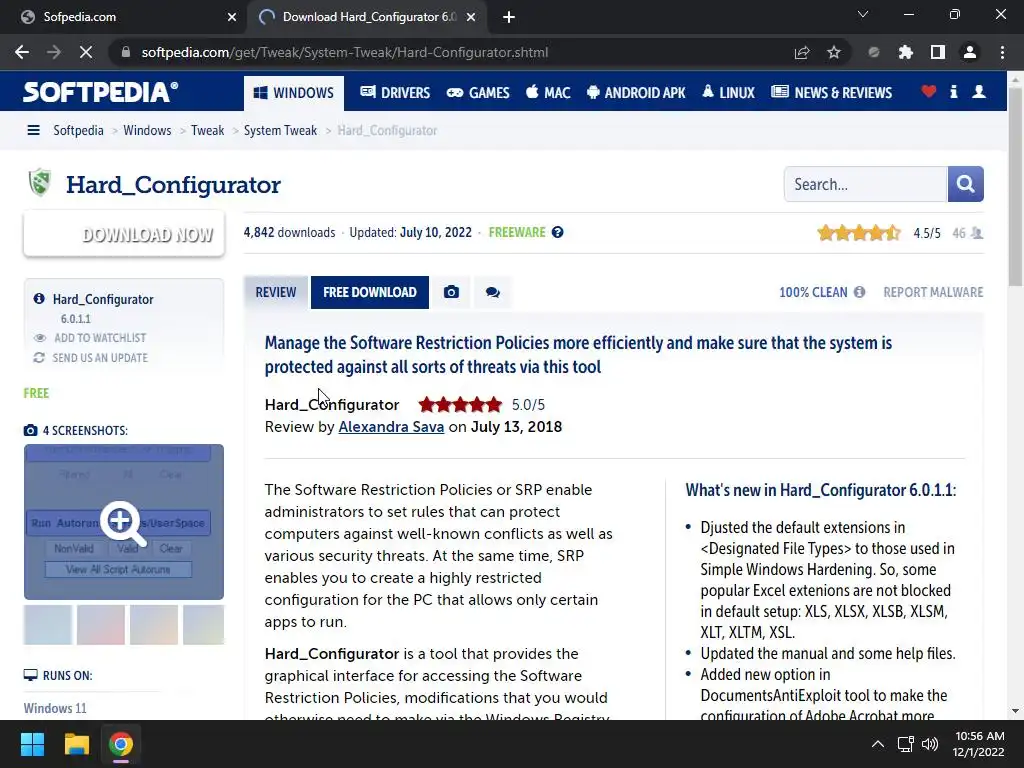Click the 100% Clean info icon

[859, 292]
